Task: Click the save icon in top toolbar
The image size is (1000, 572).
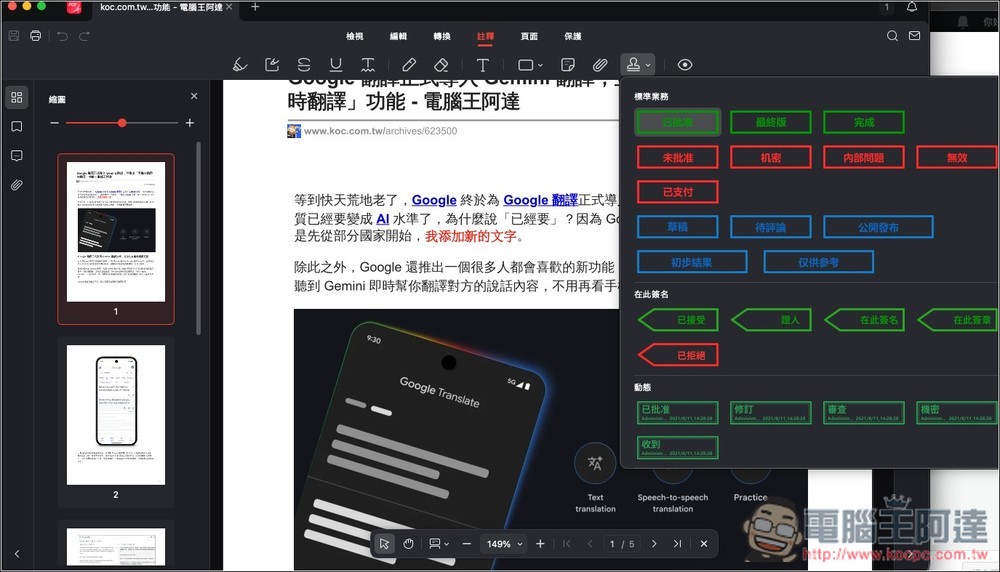Action: (14, 36)
